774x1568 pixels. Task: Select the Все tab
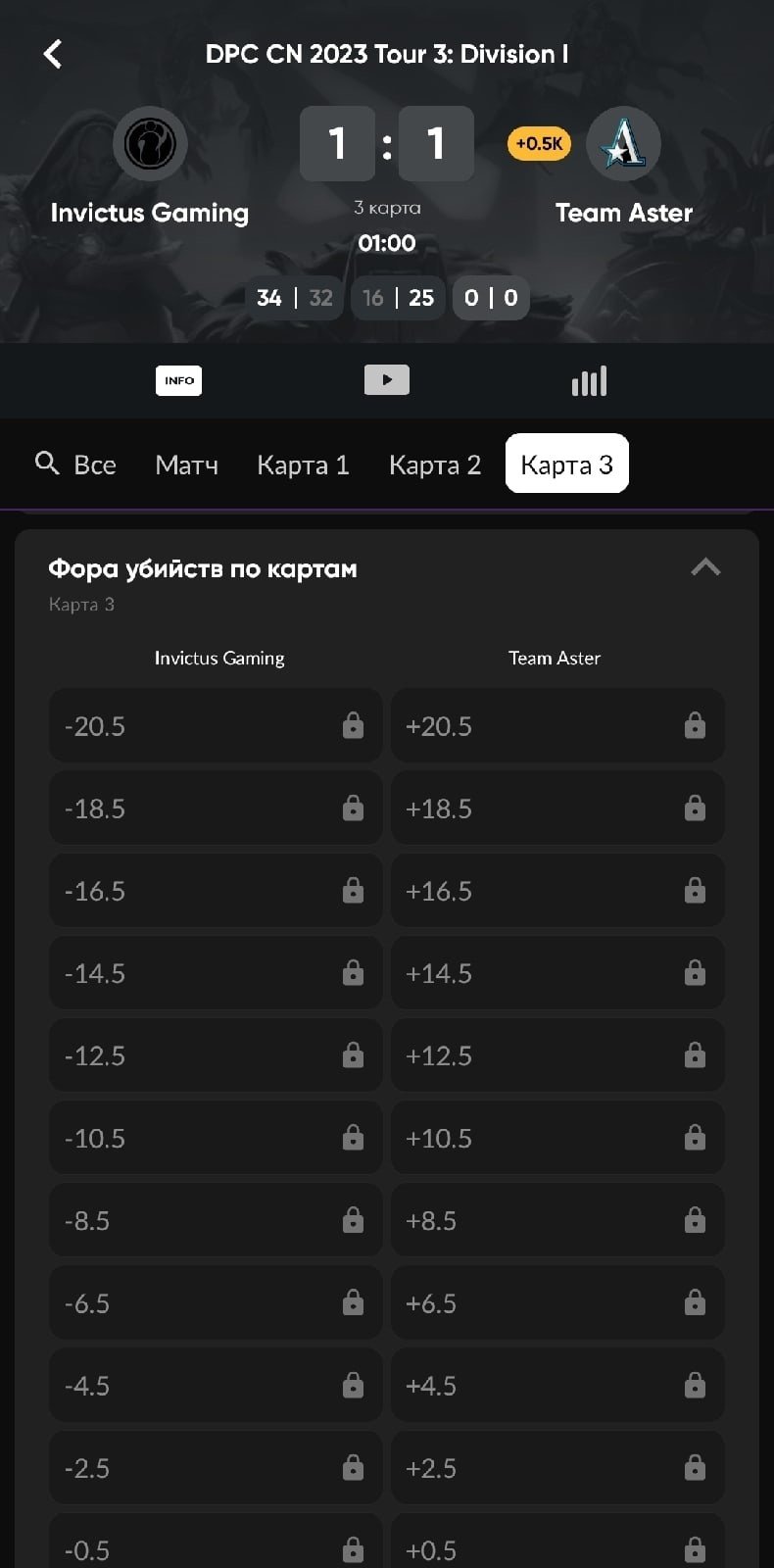(95, 465)
